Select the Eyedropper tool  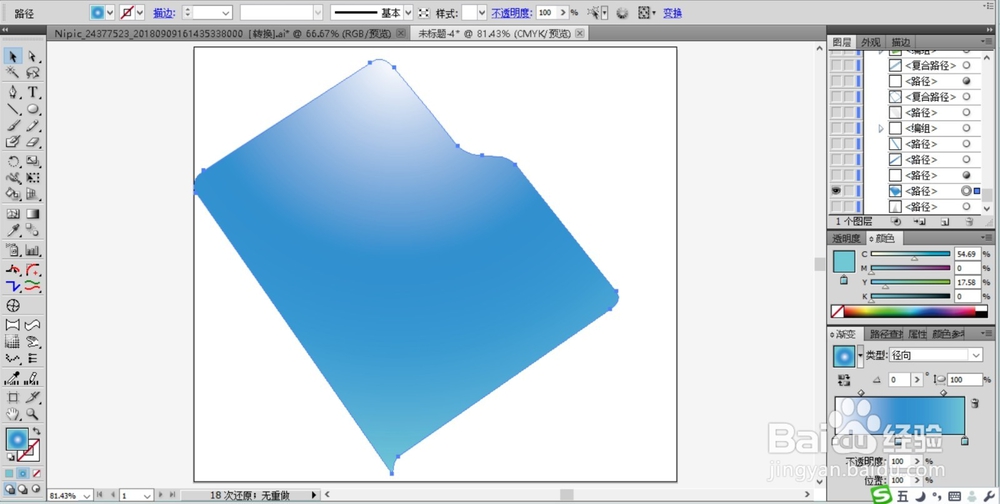pos(13,230)
